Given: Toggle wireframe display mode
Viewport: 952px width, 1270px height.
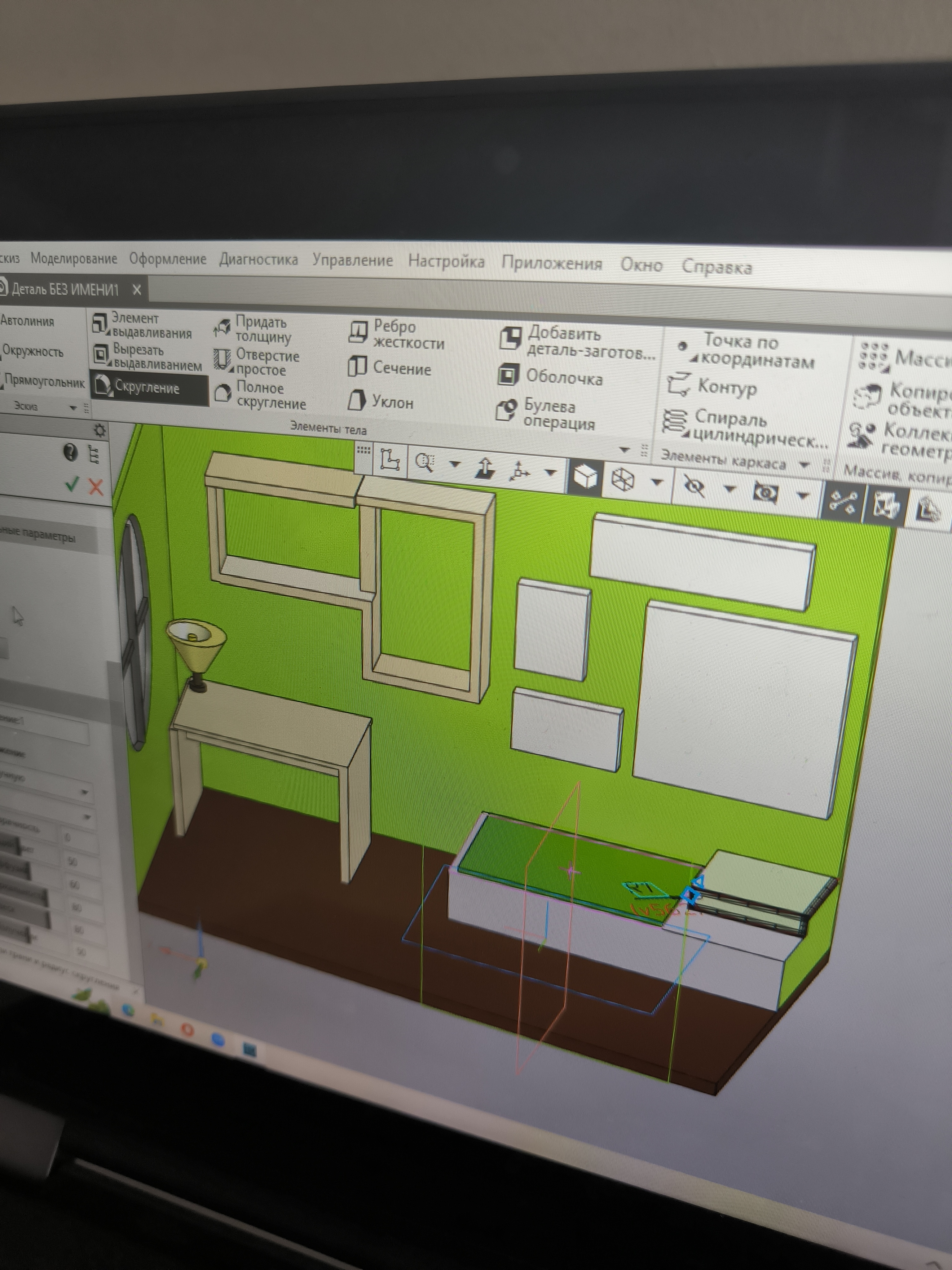Looking at the screenshot, I should 623,479.
